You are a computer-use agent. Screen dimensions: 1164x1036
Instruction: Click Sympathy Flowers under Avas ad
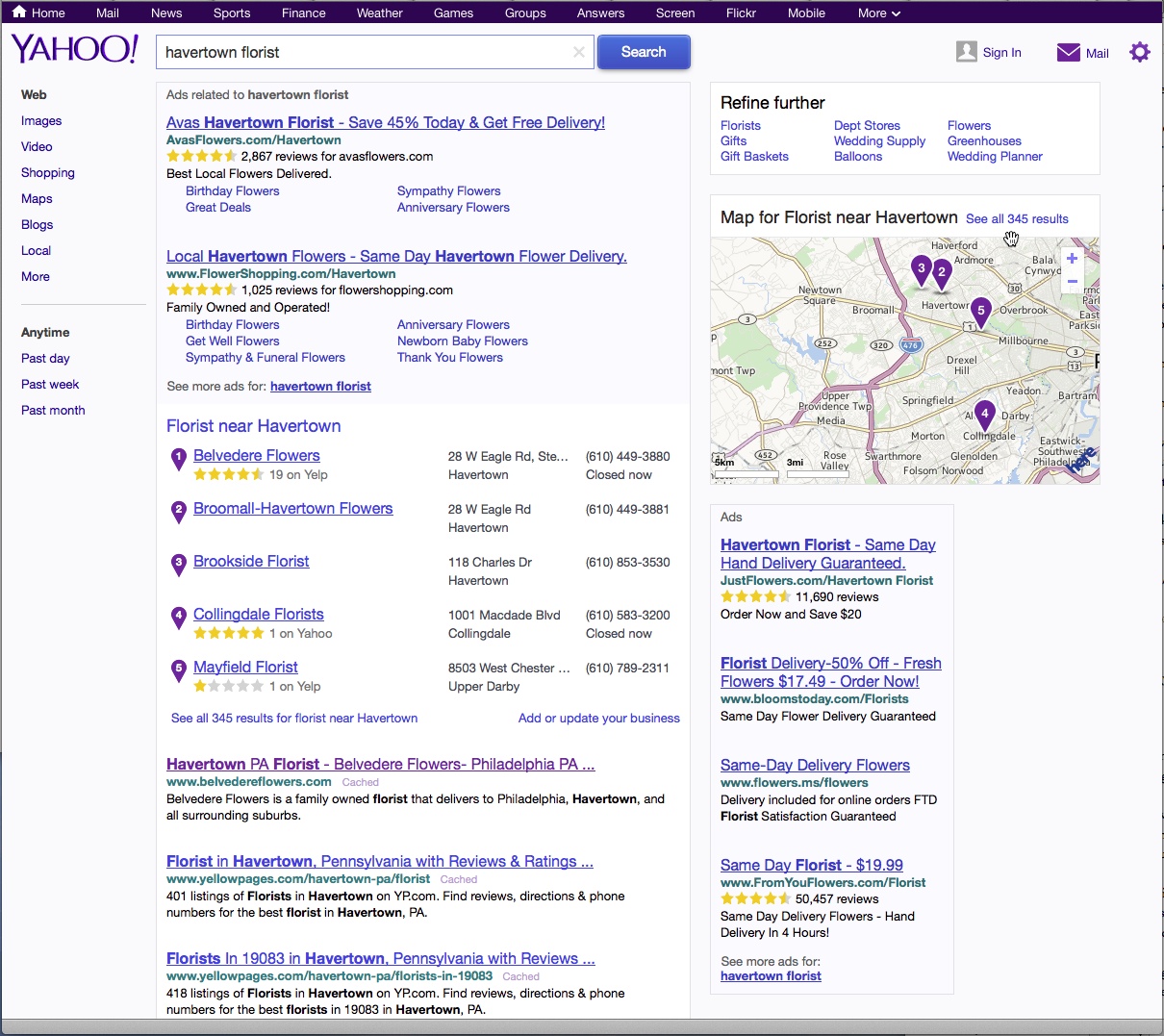pyautogui.click(x=448, y=190)
